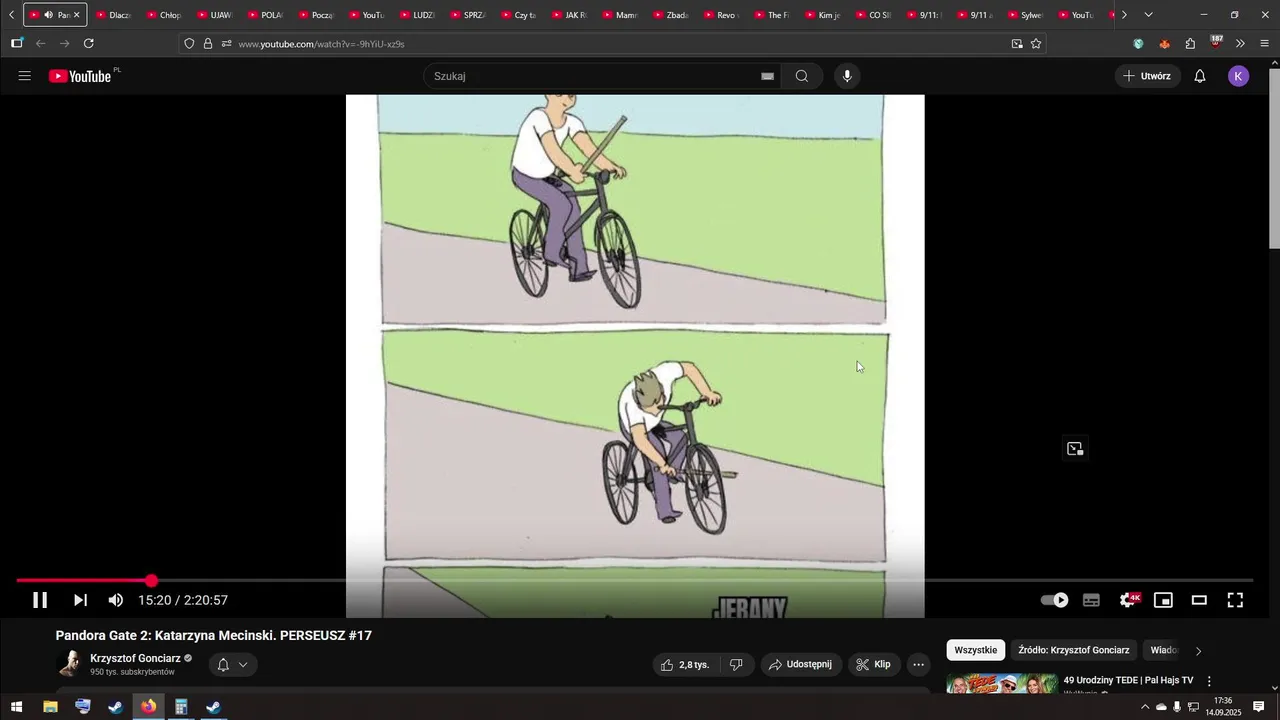Open Krzysztof Gonciarz channel name link

[x=135, y=658]
